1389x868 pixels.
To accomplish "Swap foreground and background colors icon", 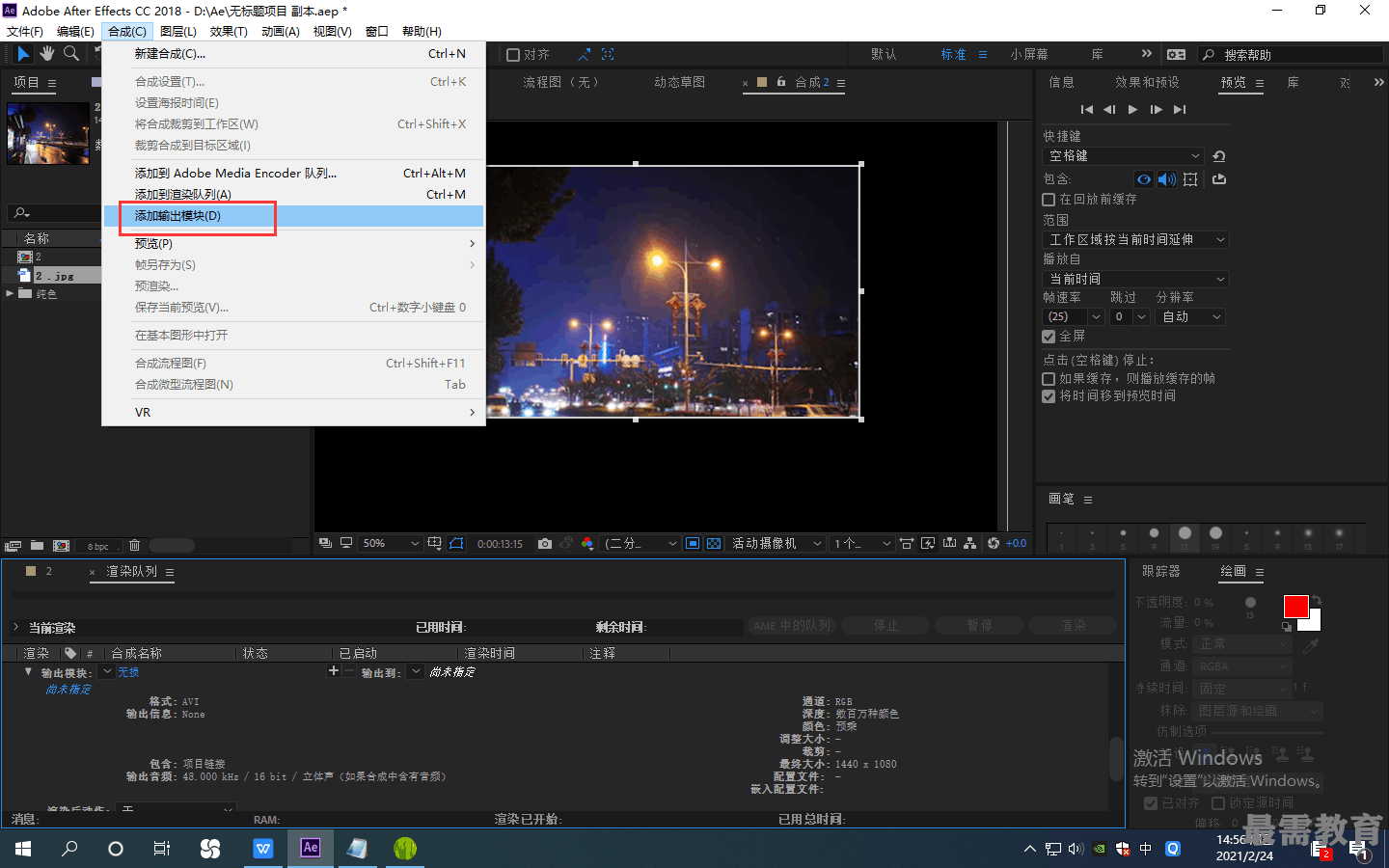I will tap(1317, 600).
